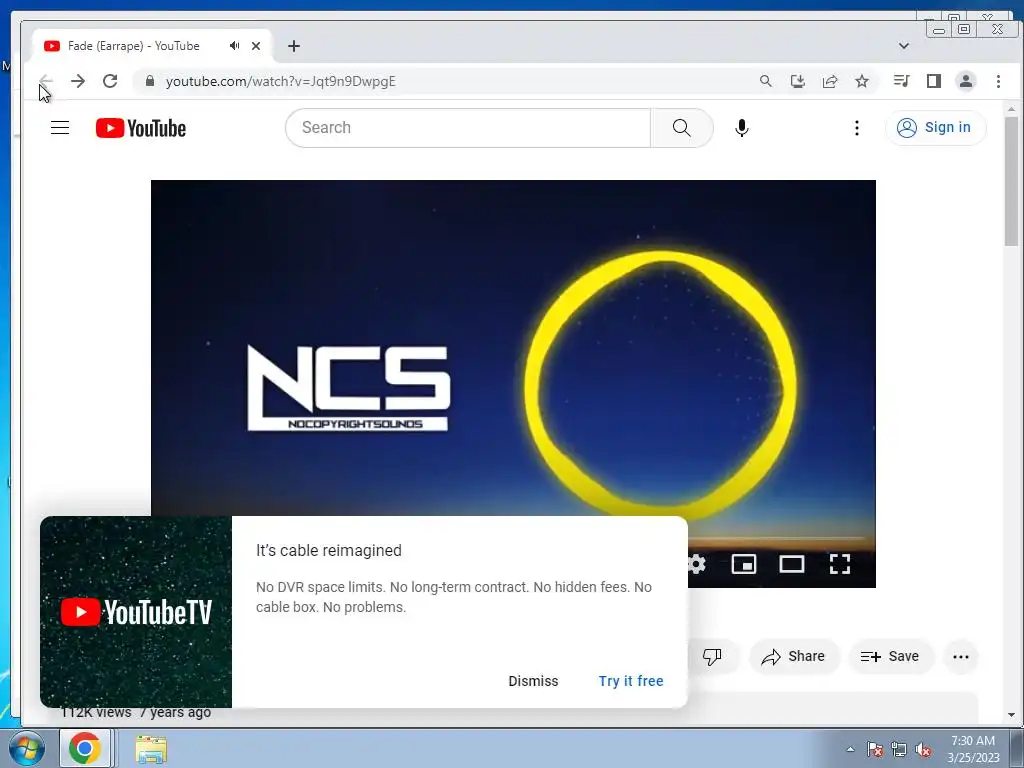Image resolution: width=1024 pixels, height=768 pixels.
Task: Mute the tab via speaker icon
Action: click(x=234, y=46)
